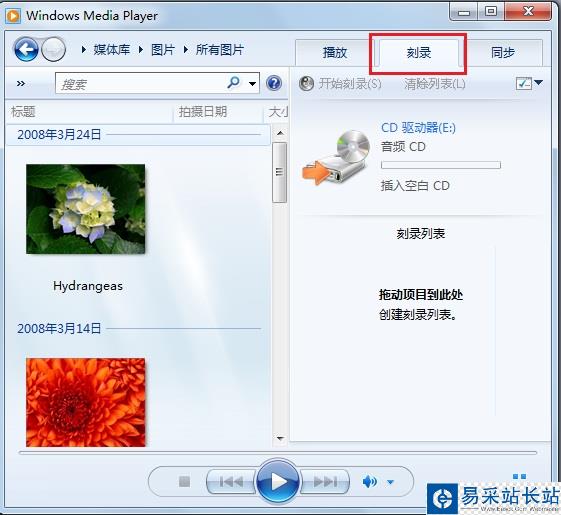Go to the previous track
The width and height of the screenshot is (561, 515).
coord(231,482)
